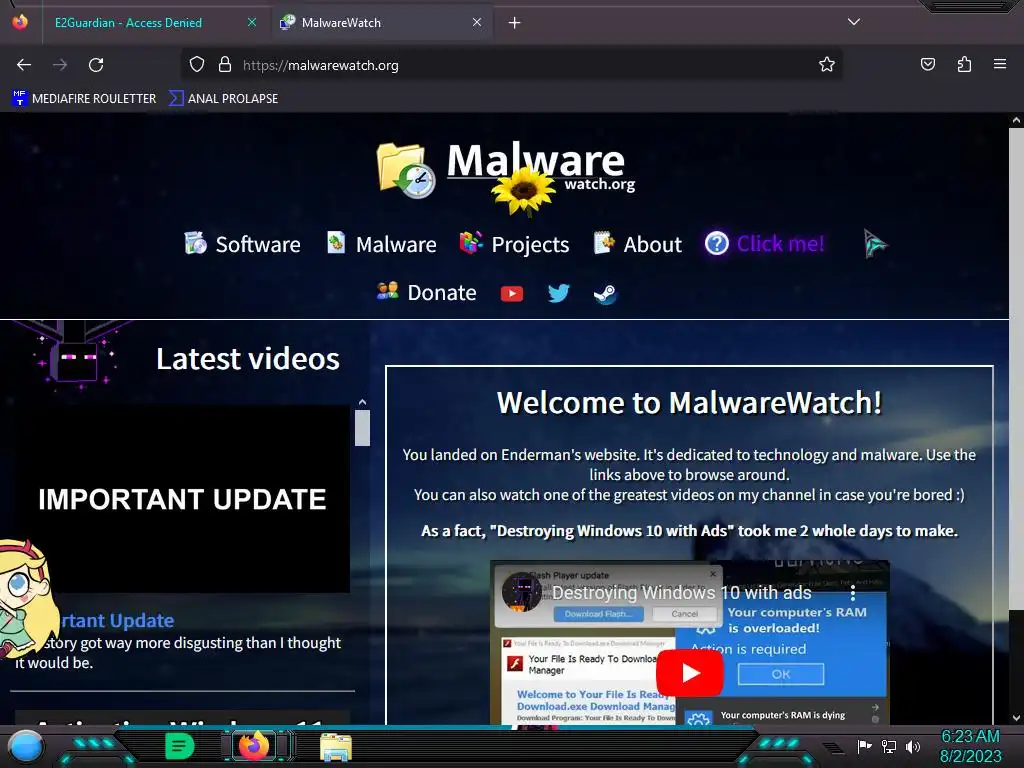Viewport: 1024px width, 768px height.
Task: Go back to the previous page
Action: click(24, 65)
